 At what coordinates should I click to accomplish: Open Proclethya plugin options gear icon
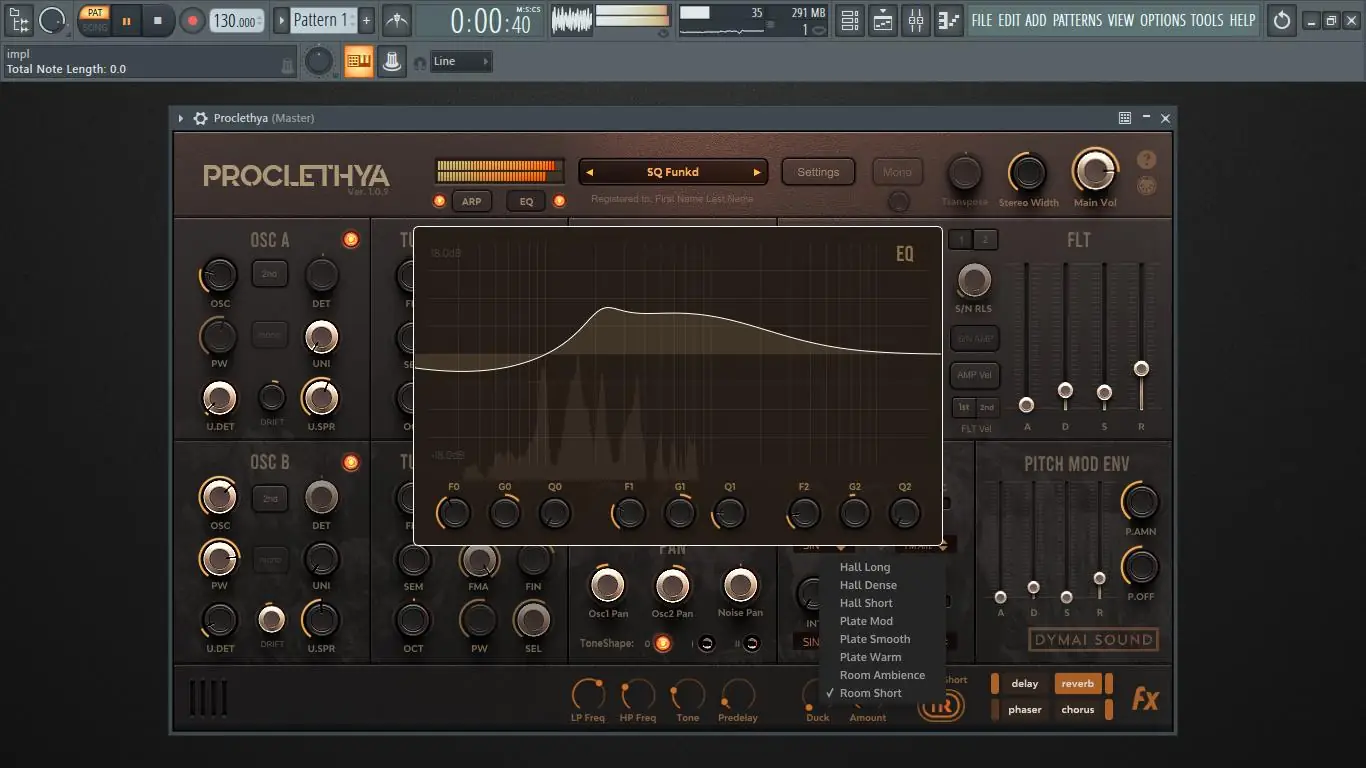[200, 118]
